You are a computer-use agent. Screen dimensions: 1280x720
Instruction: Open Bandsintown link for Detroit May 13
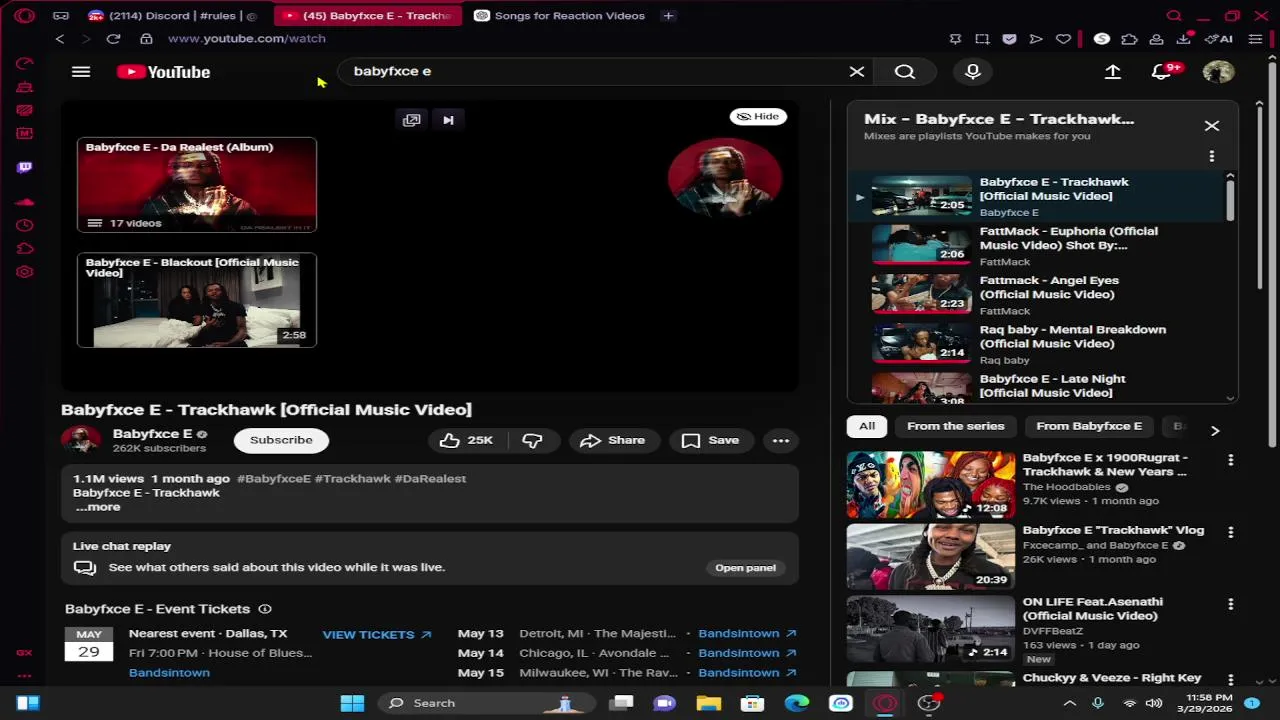coord(747,634)
